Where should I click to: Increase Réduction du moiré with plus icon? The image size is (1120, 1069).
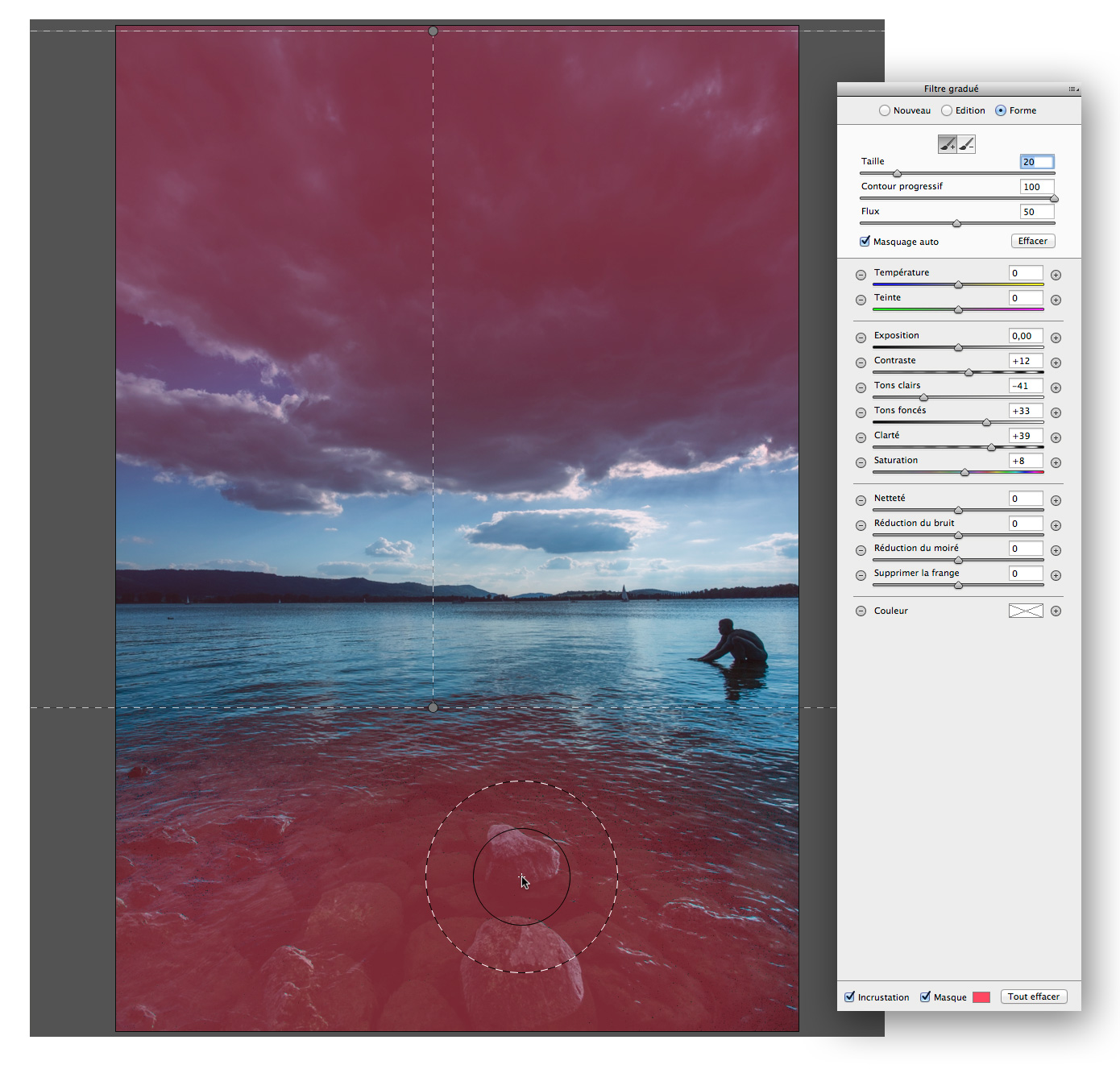[x=1056, y=550]
